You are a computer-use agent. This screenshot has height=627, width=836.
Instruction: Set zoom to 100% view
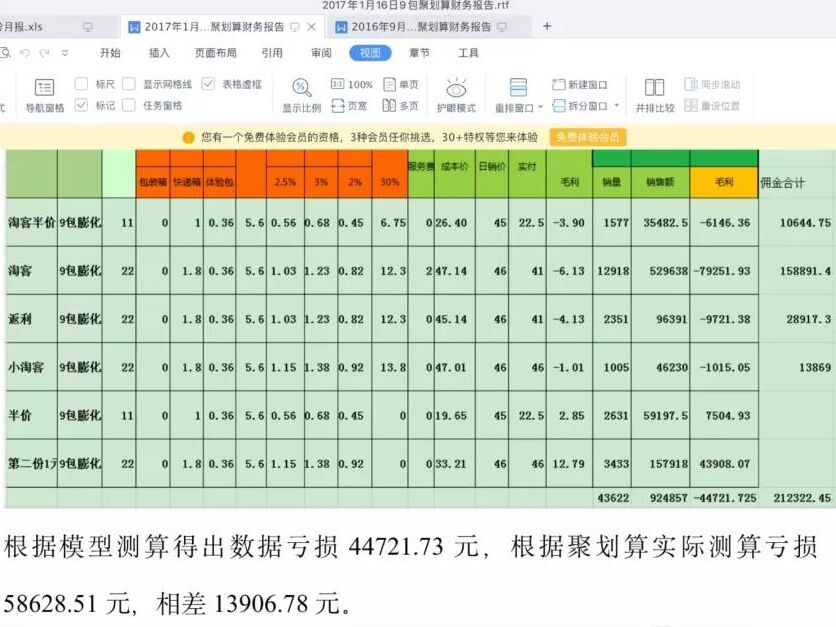[x=351, y=85]
